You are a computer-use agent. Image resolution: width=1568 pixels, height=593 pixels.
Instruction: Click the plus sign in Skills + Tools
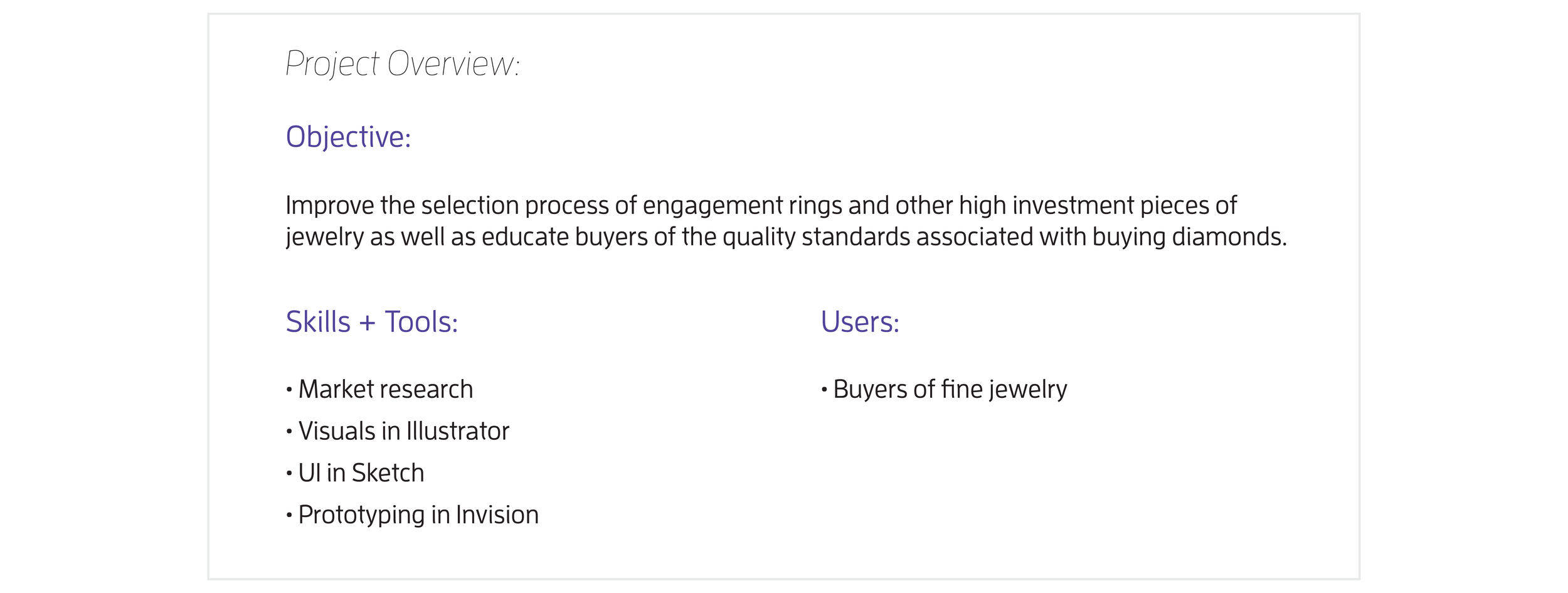[368, 324]
